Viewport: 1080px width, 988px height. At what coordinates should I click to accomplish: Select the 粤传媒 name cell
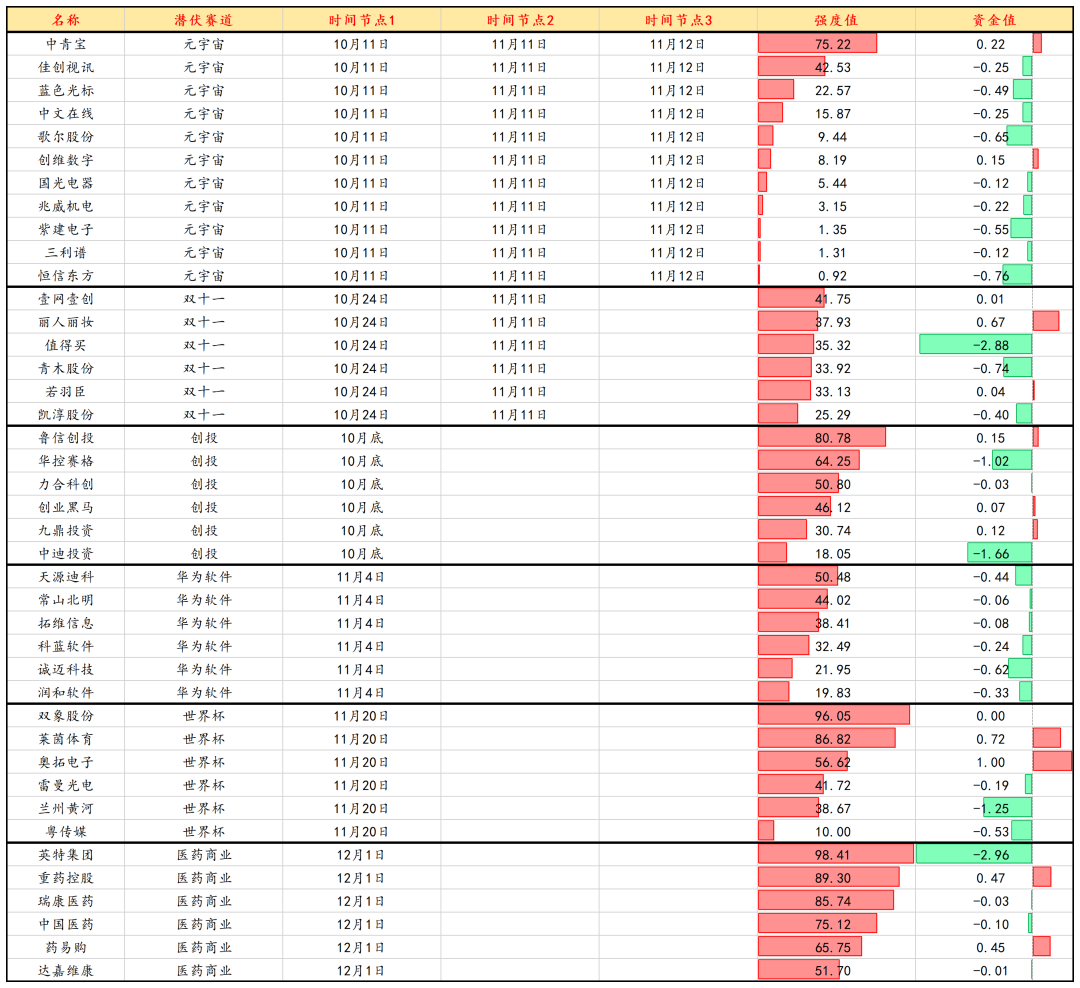coord(65,832)
